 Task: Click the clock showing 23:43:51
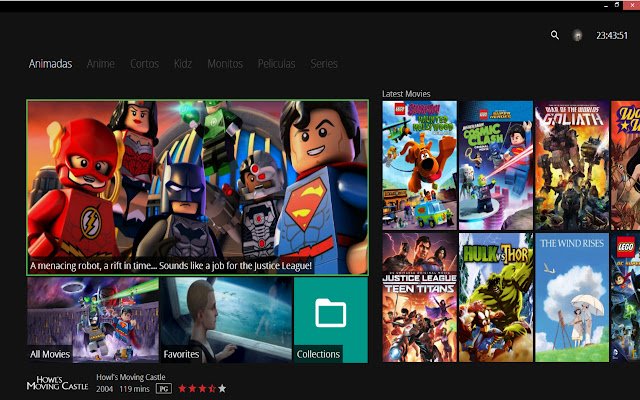[x=612, y=36]
